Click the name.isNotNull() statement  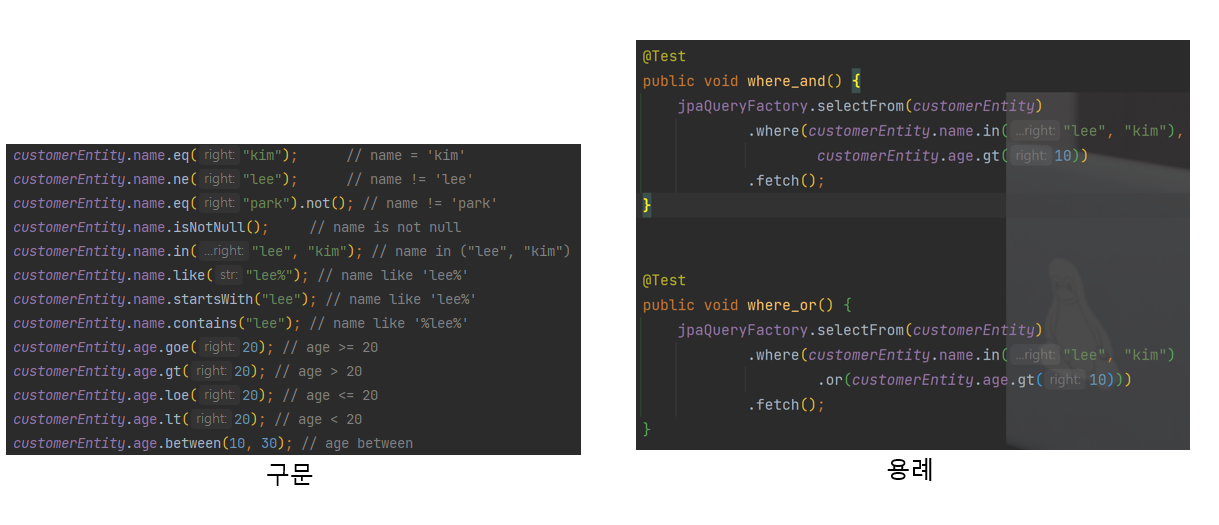click(x=141, y=227)
